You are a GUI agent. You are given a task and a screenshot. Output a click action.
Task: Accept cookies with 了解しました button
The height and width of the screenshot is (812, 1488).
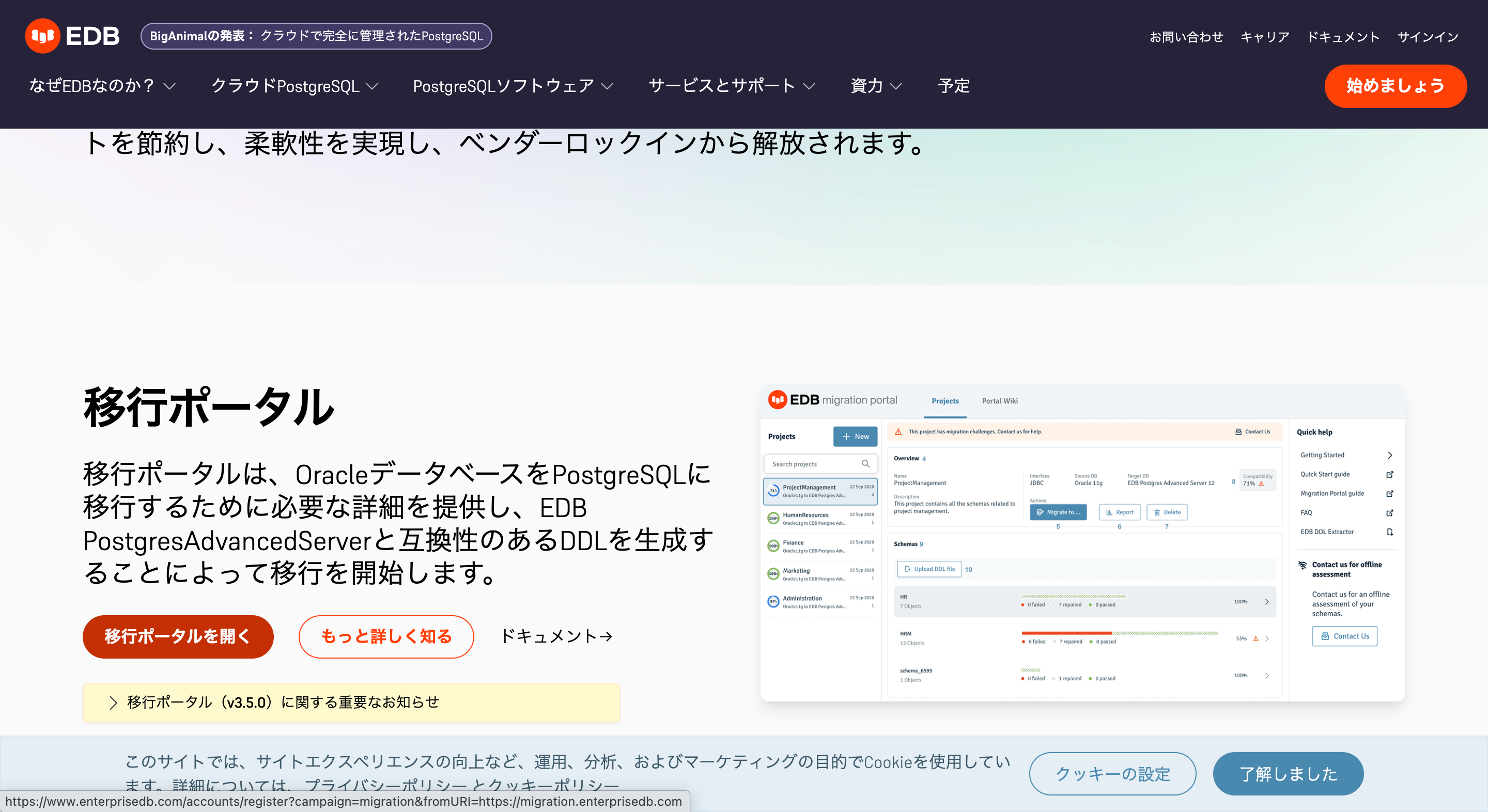tap(1288, 774)
